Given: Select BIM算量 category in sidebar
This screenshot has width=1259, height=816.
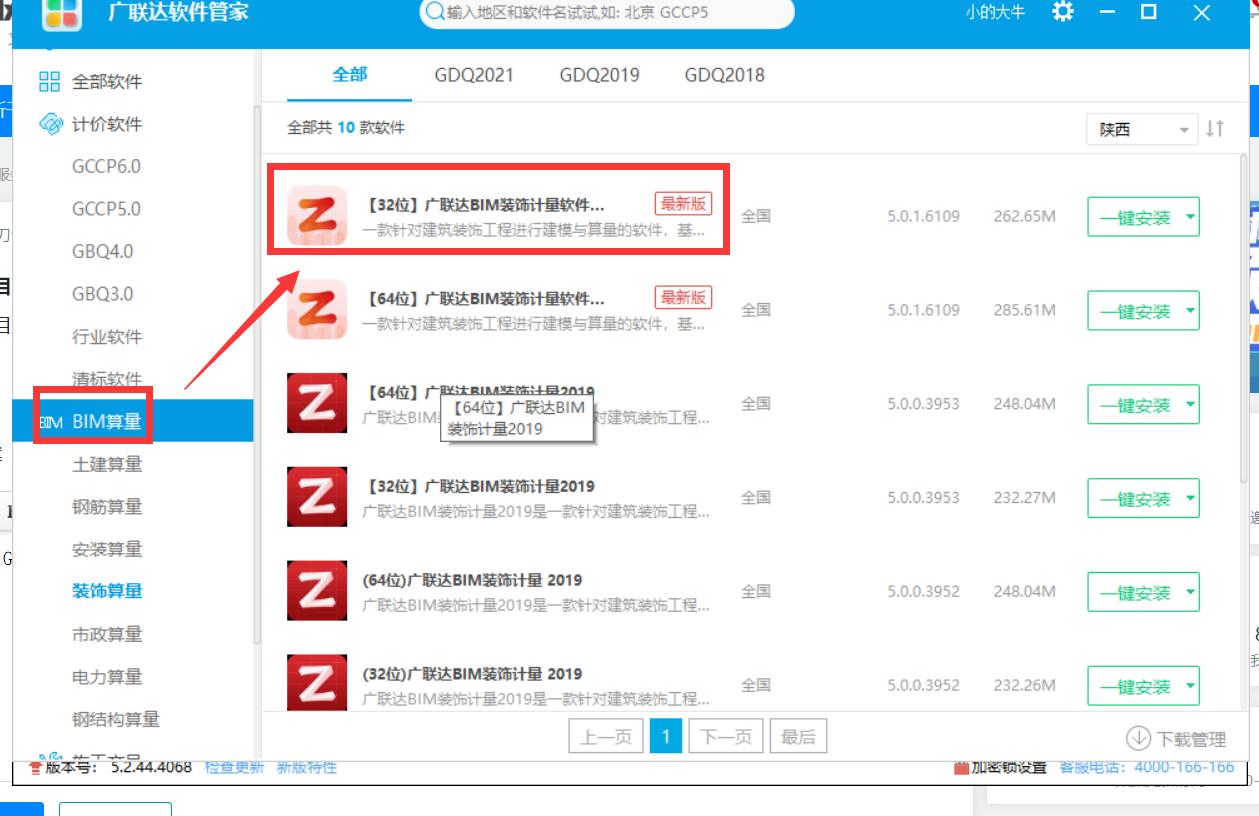Looking at the screenshot, I should coord(133,420).
